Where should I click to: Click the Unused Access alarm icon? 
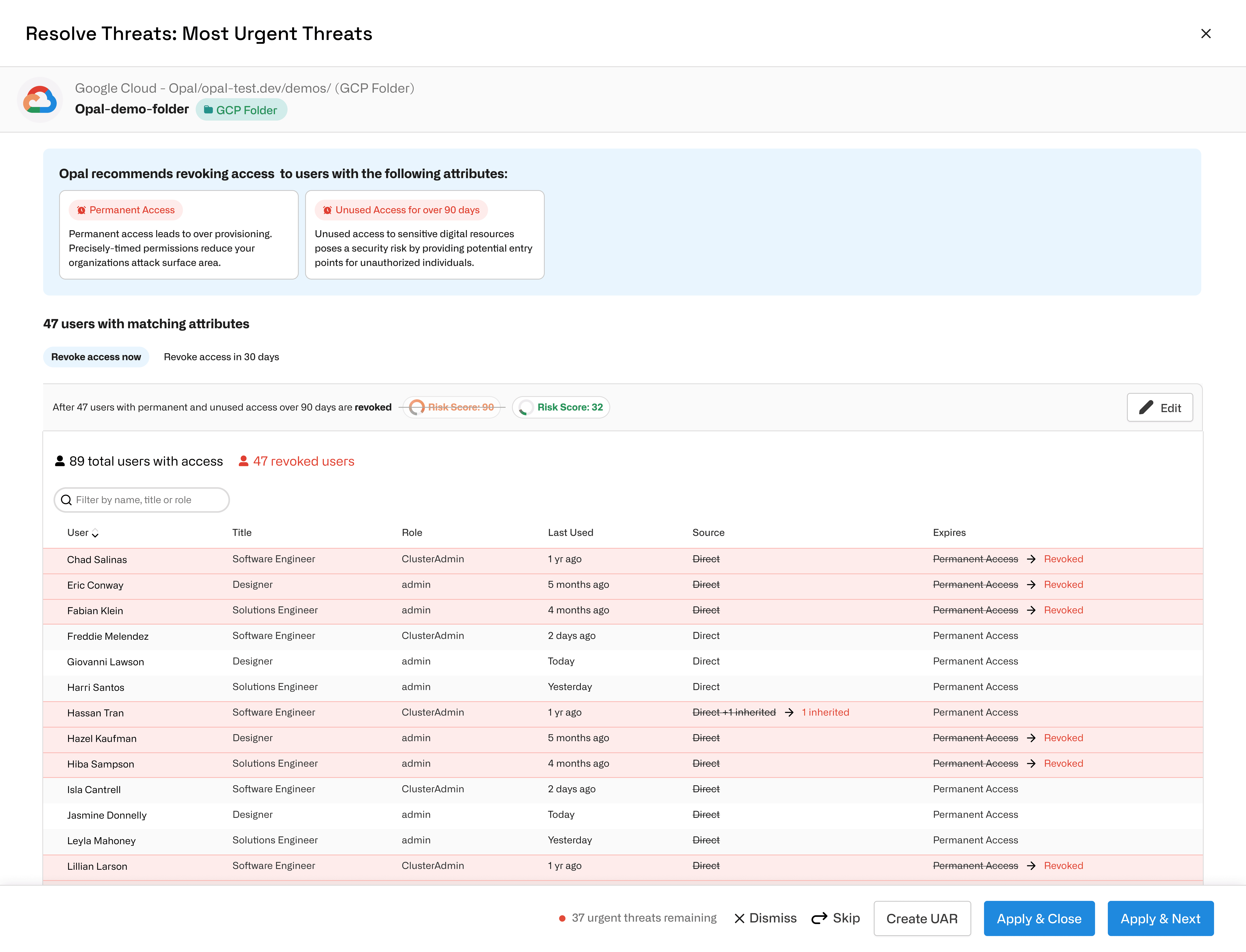(327, 210)
